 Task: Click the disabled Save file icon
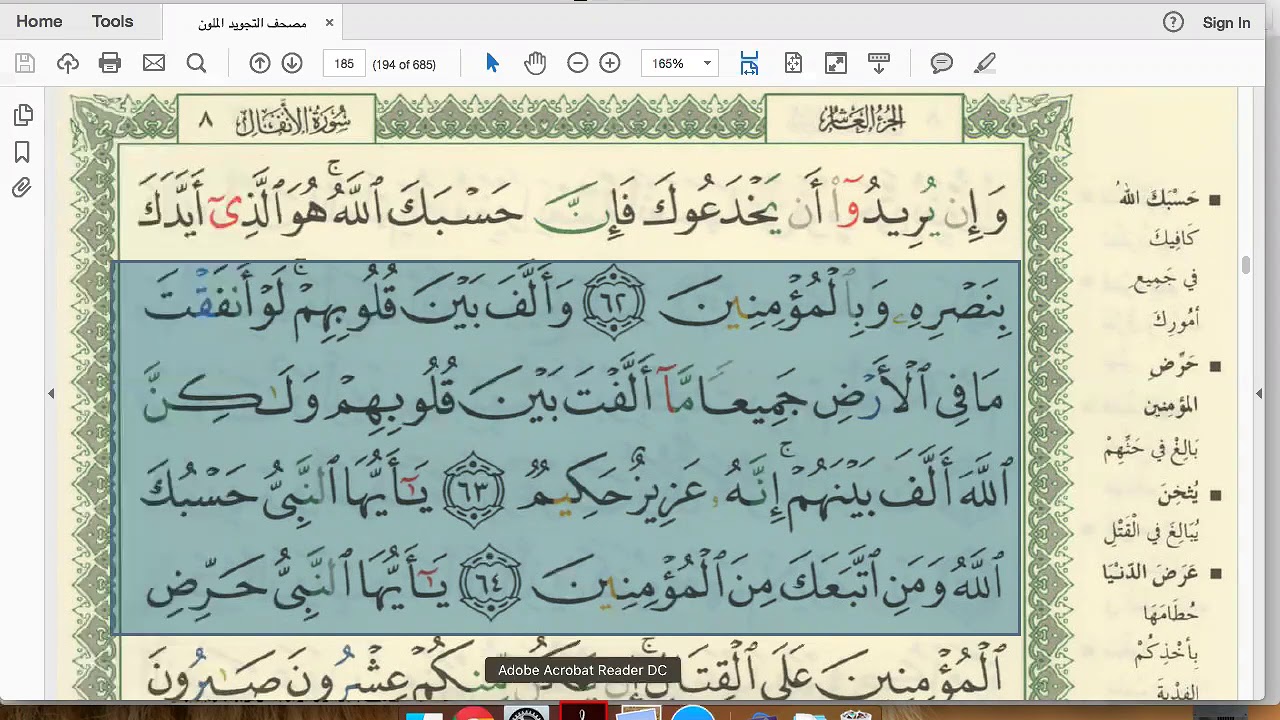(x=25, y=63)
